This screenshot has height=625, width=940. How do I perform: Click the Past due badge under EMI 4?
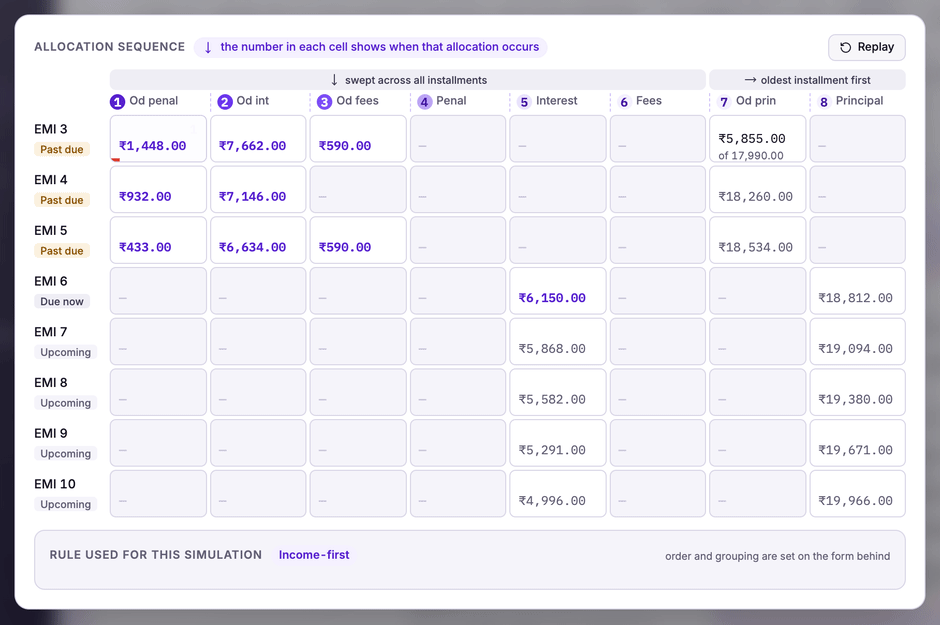pos(62,200)
